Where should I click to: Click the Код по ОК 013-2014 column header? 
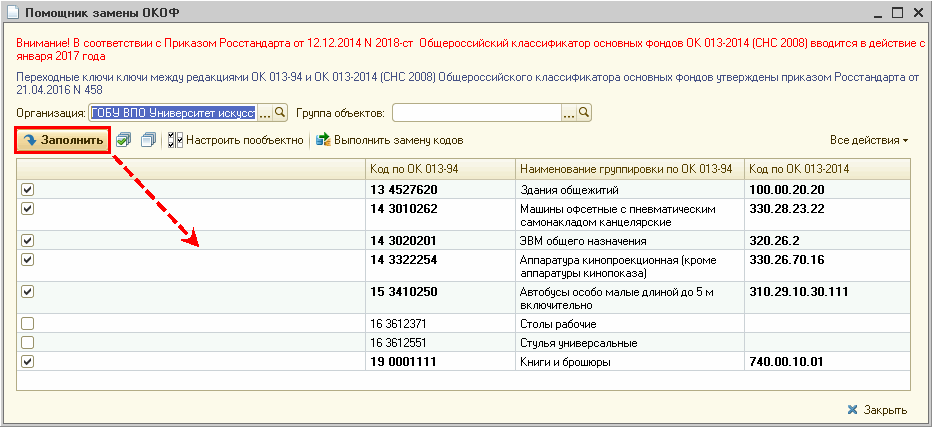827,169
